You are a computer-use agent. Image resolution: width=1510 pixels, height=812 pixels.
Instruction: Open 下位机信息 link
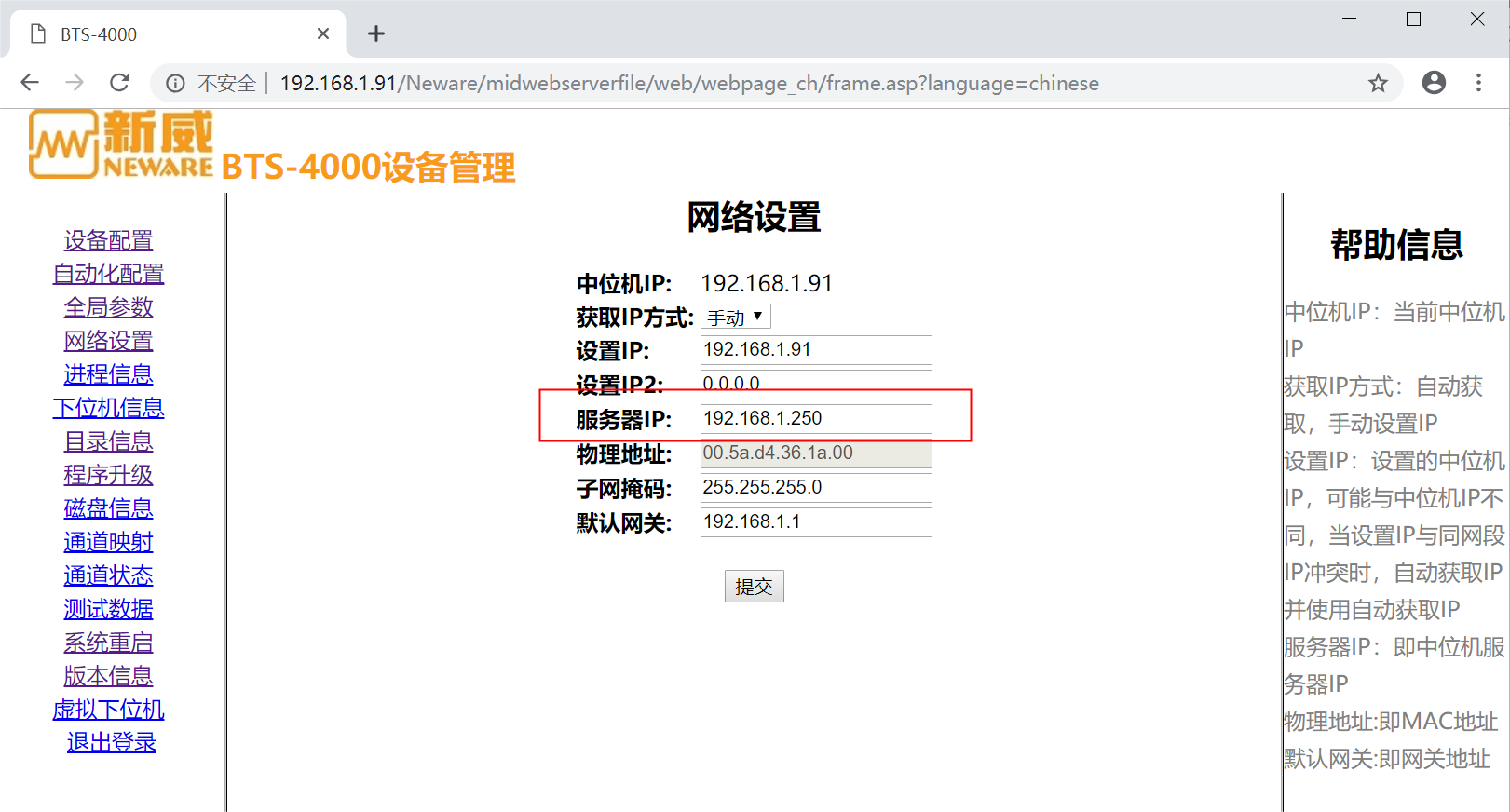108,408
